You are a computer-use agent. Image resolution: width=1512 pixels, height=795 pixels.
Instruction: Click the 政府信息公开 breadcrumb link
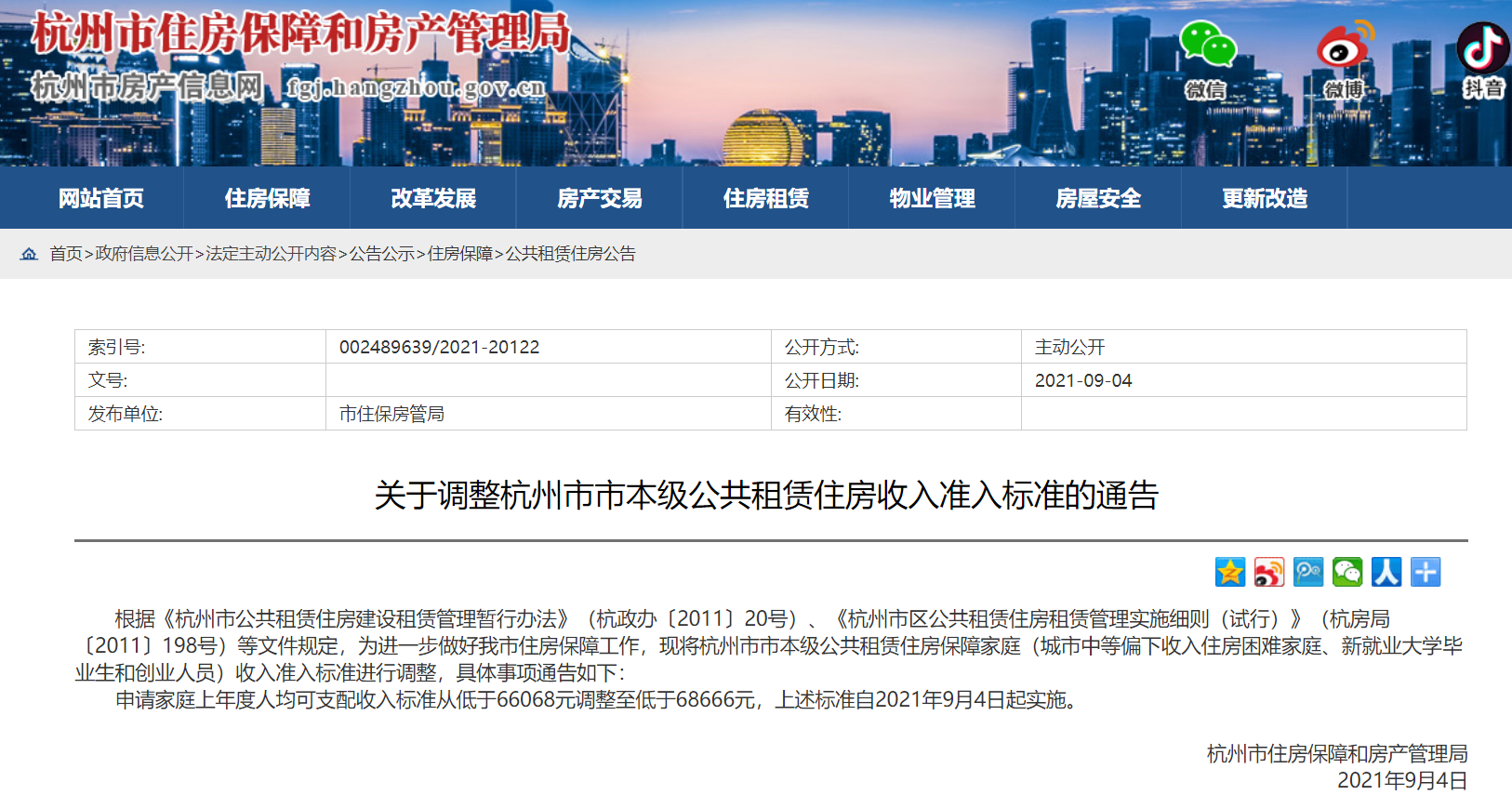tap(144, 254)
